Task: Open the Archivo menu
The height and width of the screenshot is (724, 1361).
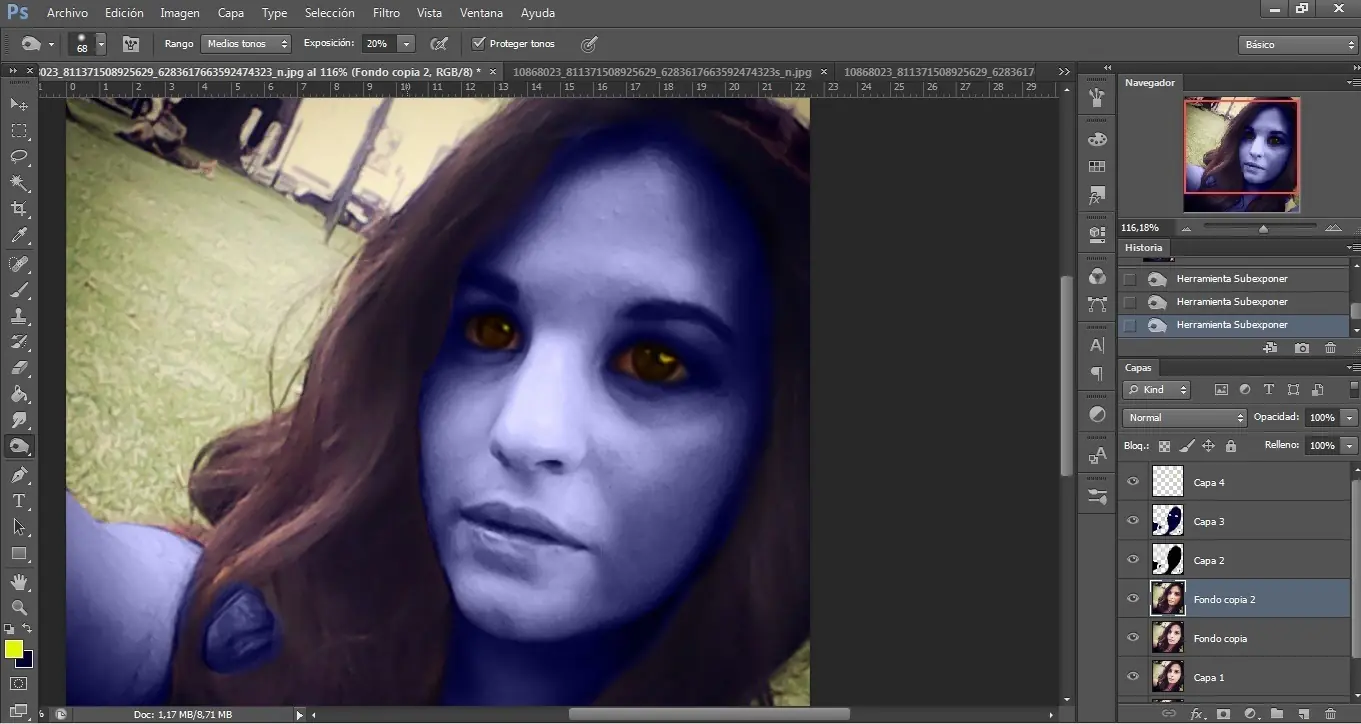Action: coord(67,13)
